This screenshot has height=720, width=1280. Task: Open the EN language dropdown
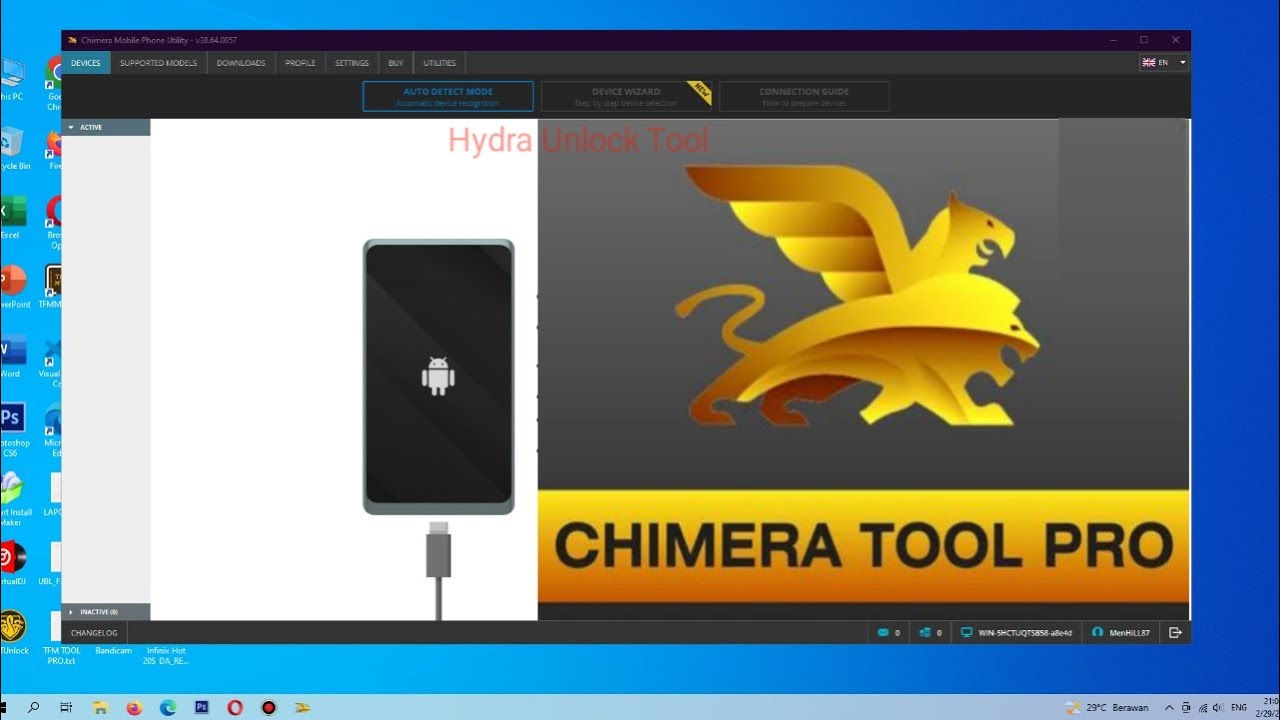click(1164, 62)
